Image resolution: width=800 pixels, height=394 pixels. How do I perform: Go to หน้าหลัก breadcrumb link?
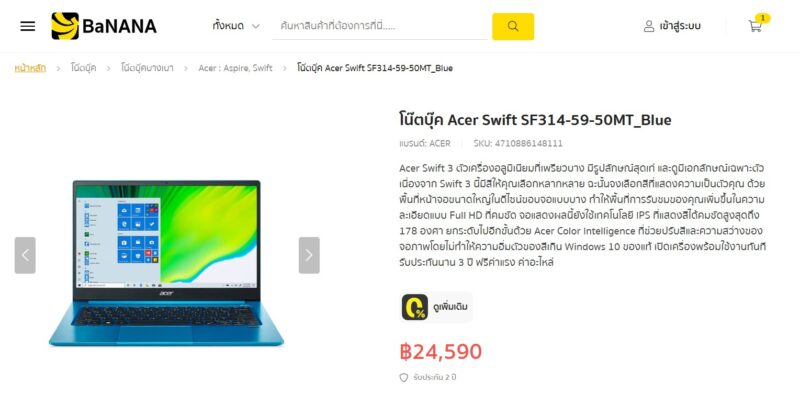click(30, 68)
